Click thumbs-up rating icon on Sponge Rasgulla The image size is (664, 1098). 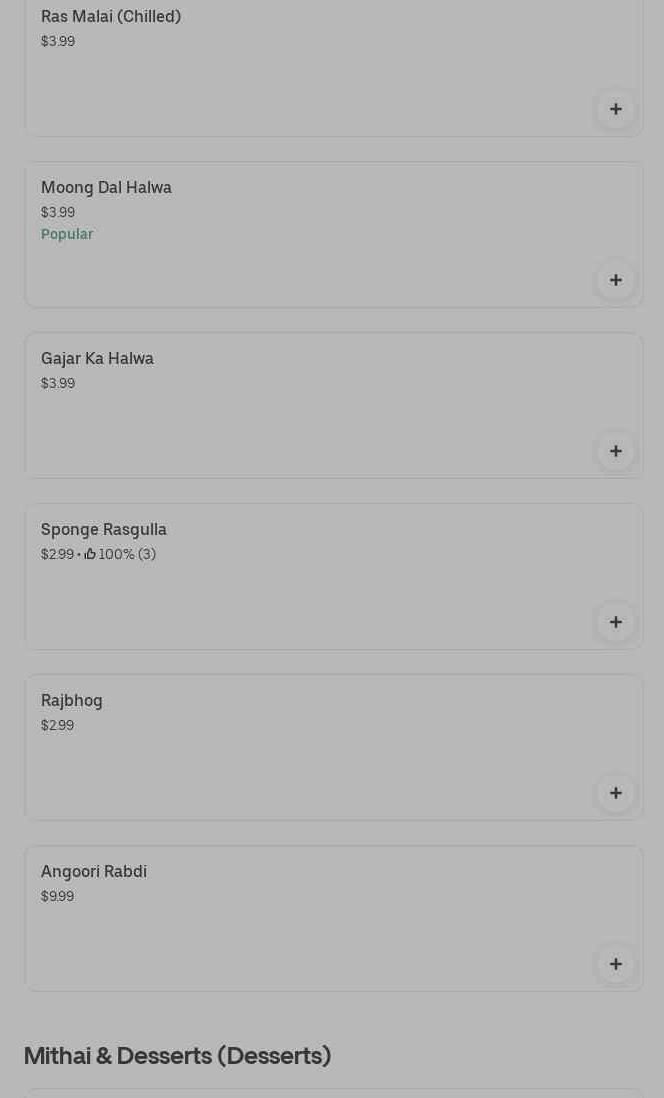point(90,554)
